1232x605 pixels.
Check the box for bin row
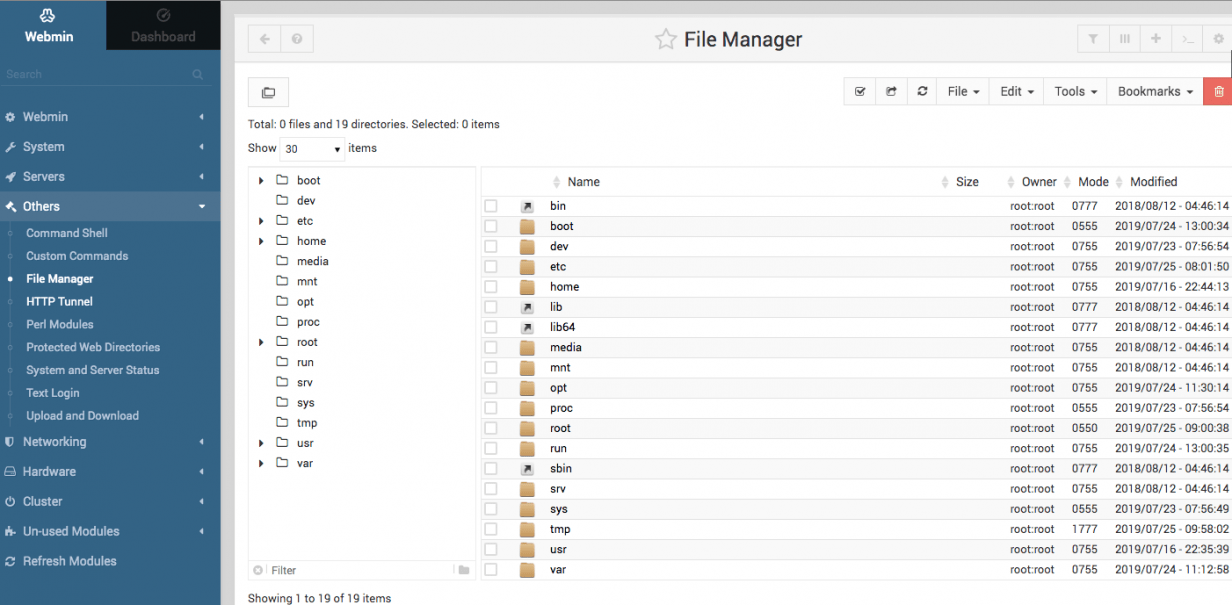pos(491,206)
